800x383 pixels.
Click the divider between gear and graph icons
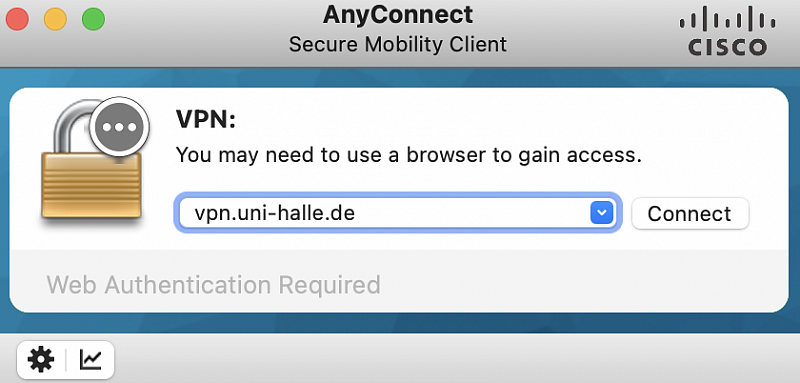click(x=66, y=360)
